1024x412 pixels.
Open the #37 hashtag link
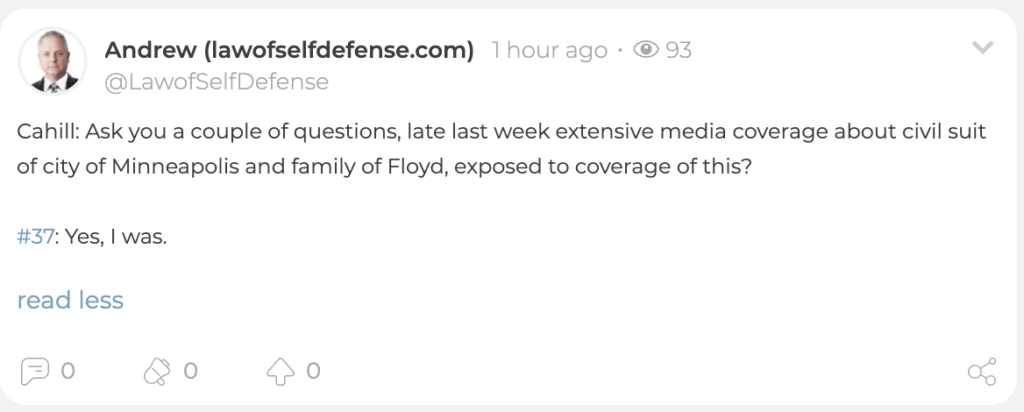(36, 237)
